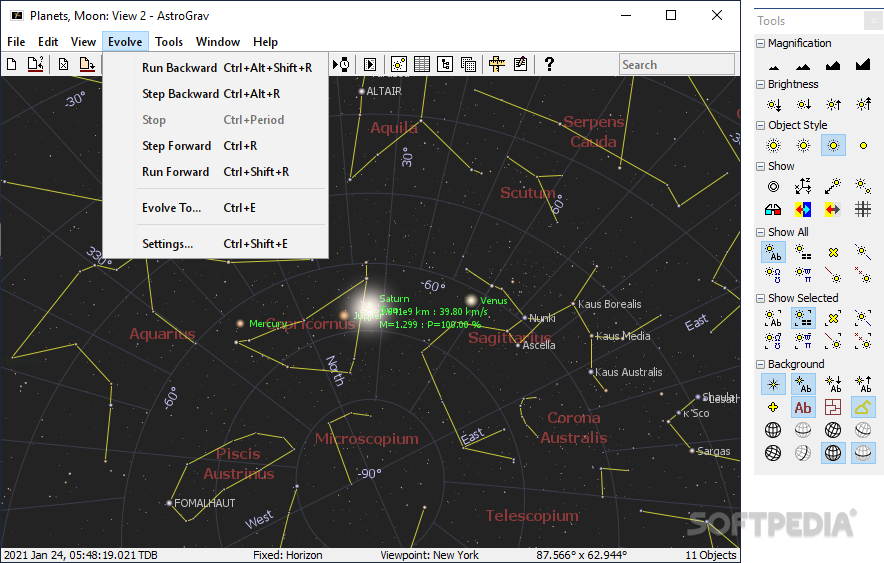Image resolution: width=884 pixels, height=563 pixels.
Task: Choose the plain yellow dot Object Style
Action: click(863, 145)
